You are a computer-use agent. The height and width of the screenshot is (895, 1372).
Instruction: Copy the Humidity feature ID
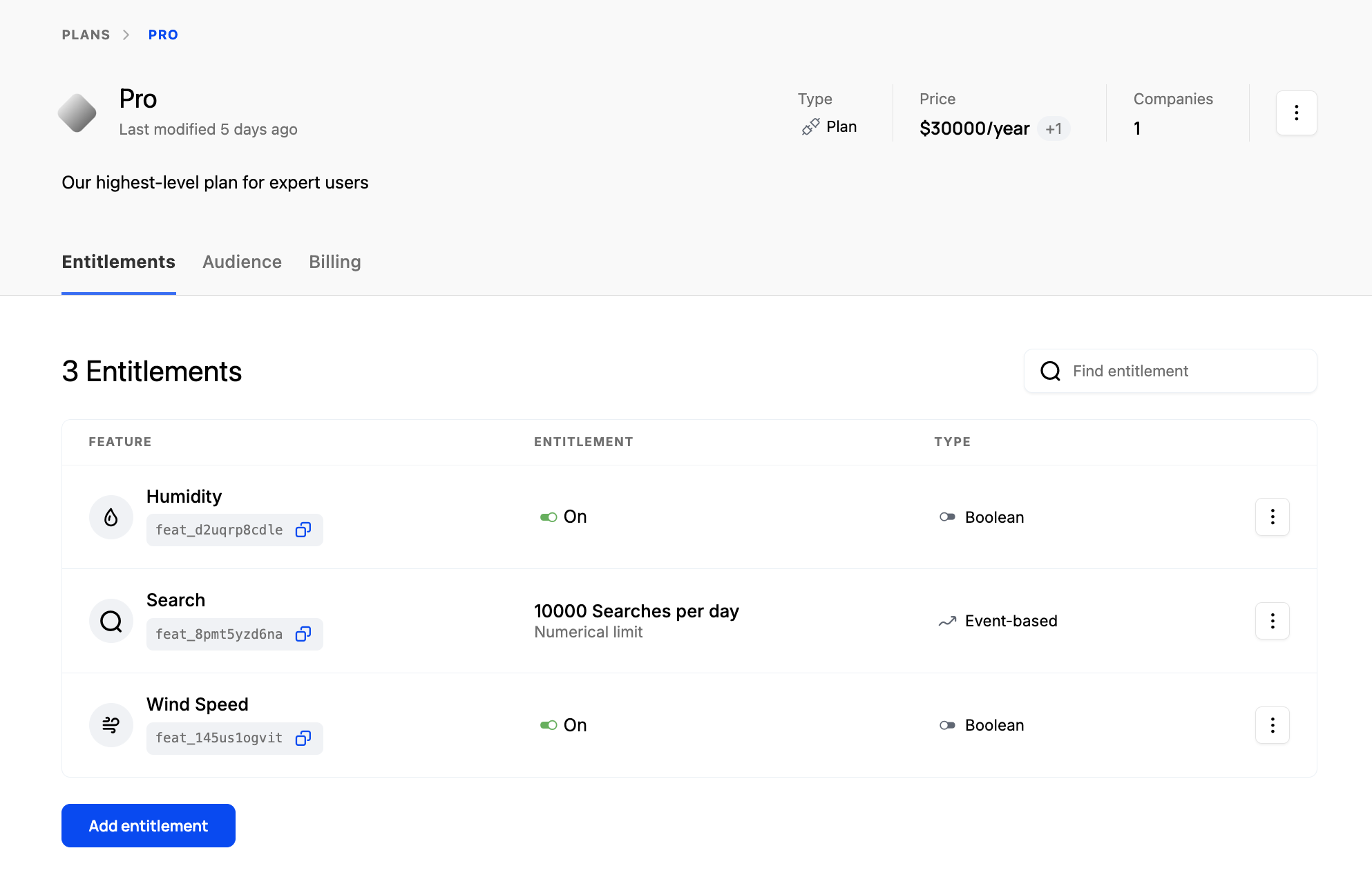(303, 530)
